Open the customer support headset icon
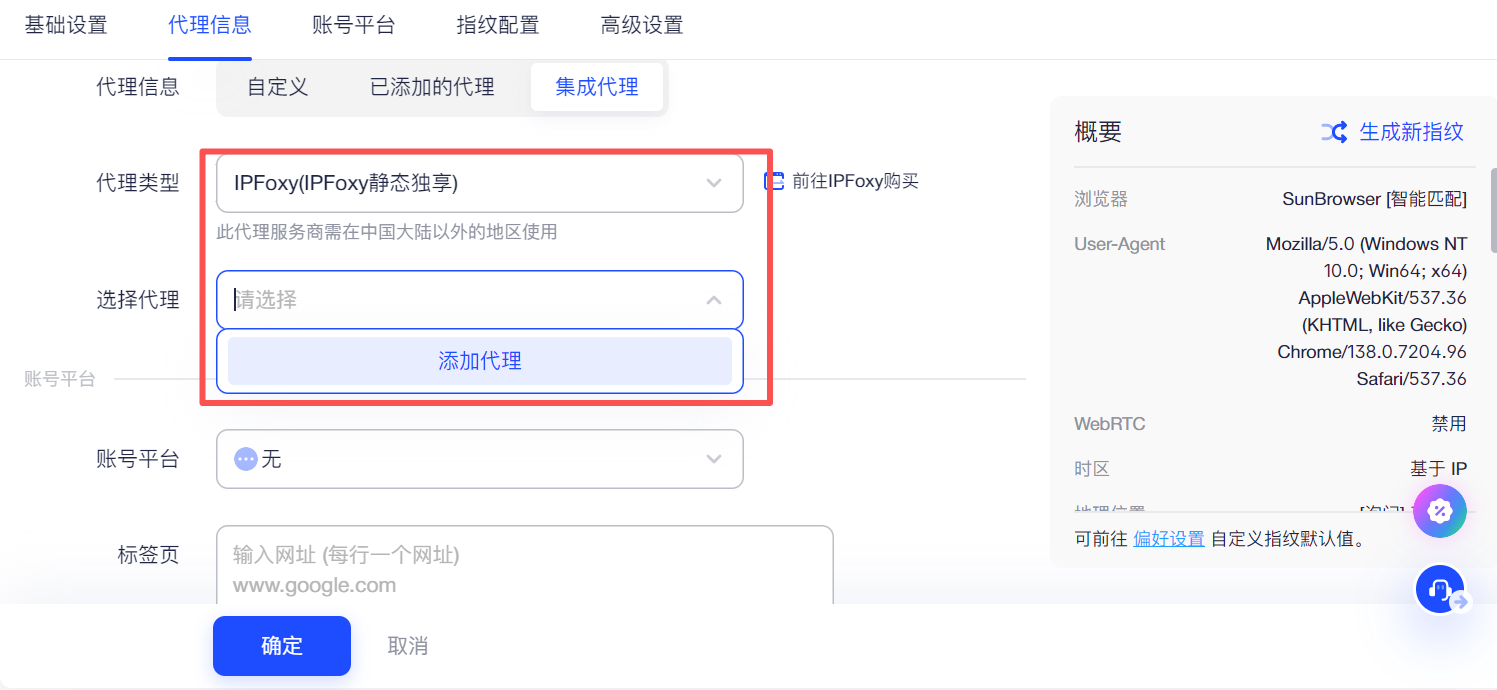Screen dimensions: 1497x690 [1440, 589]
